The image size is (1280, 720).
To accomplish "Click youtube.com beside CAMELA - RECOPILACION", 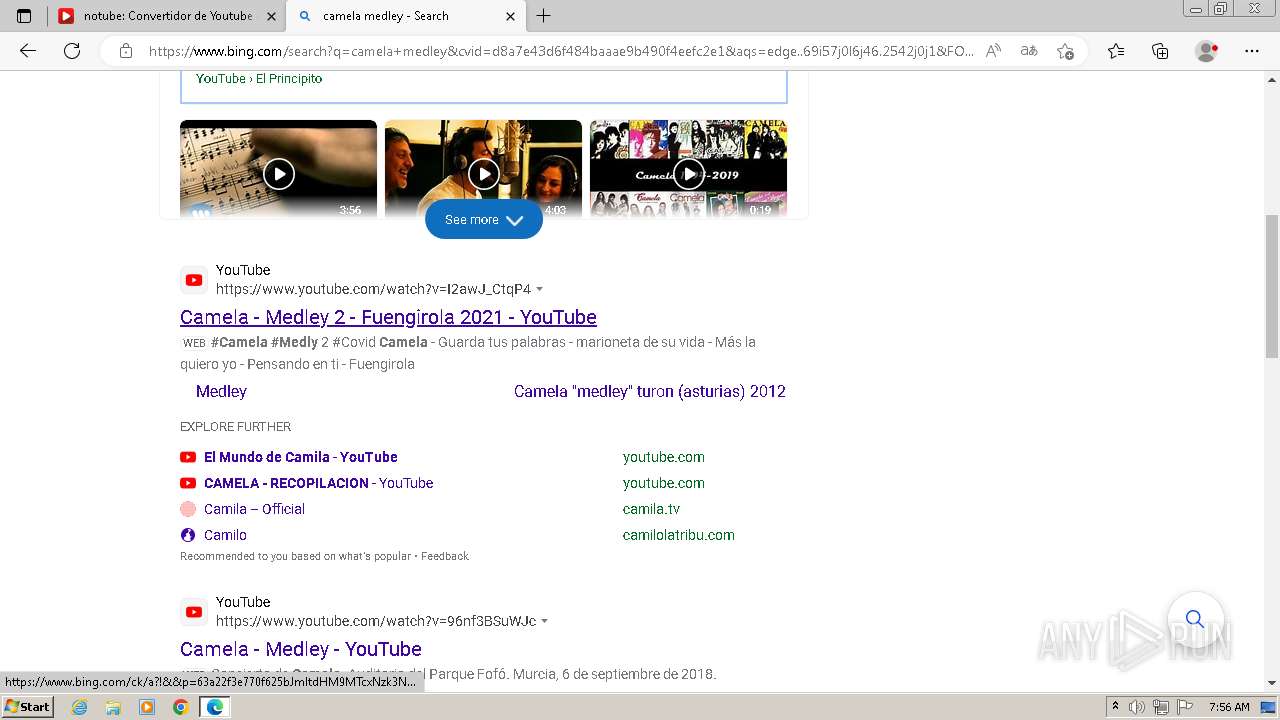I will pyautogui.click(x=664, y=483).
